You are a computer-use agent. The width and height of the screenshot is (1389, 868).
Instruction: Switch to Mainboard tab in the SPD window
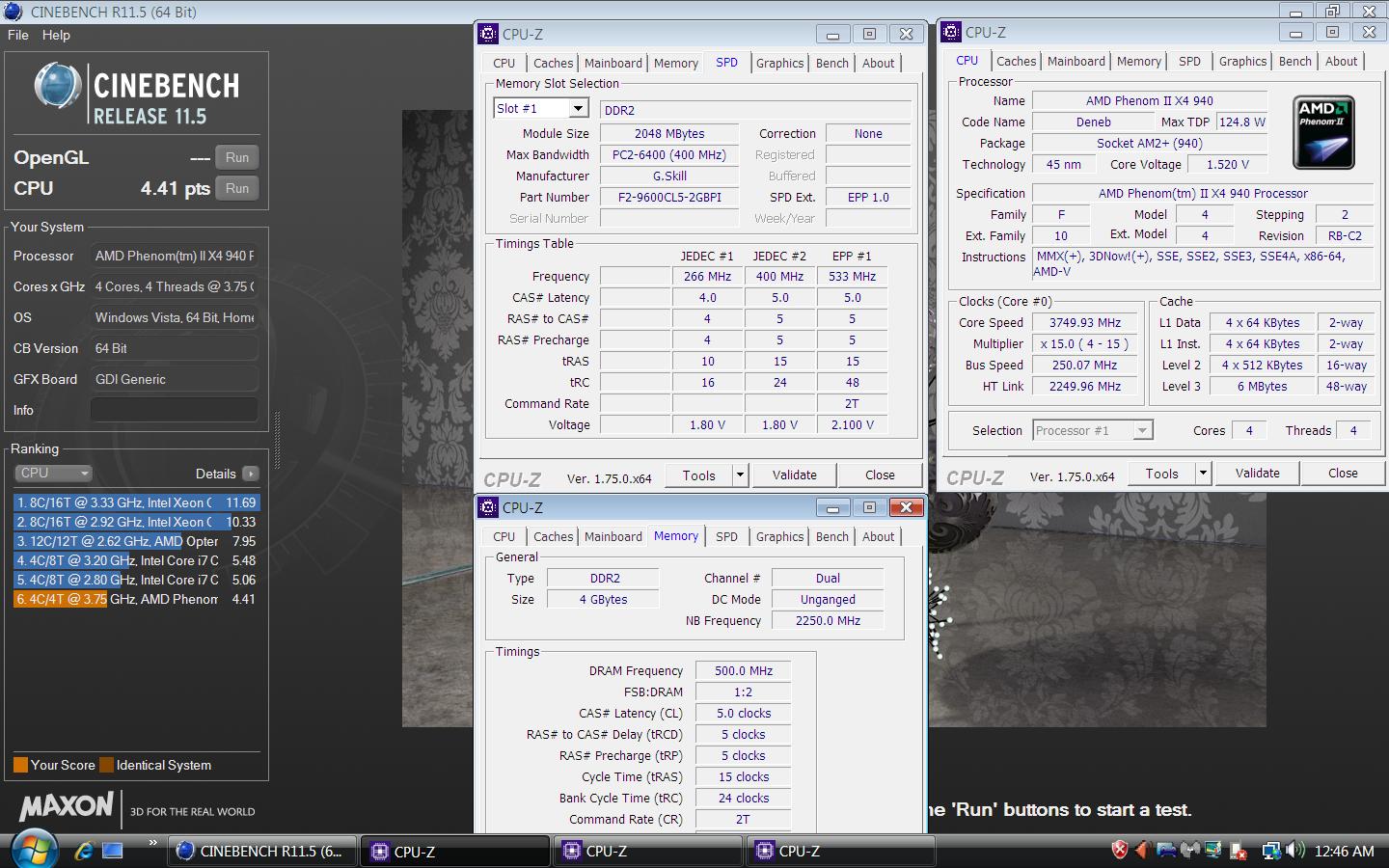(613, 63)
